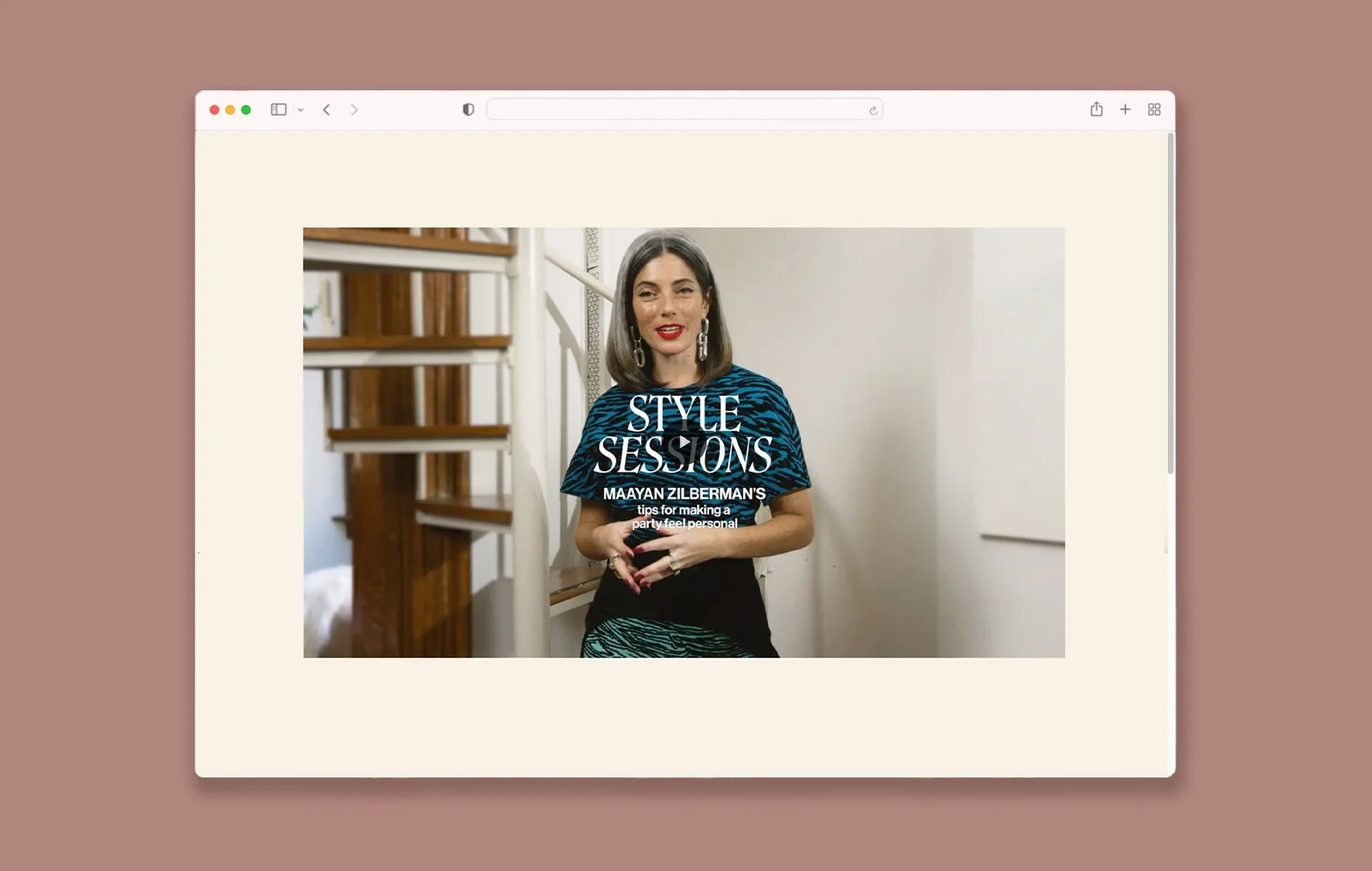1372x871 pixels.
Task: Minimize the Safari window
Action: pyautogui.click(x=230, y=110)
